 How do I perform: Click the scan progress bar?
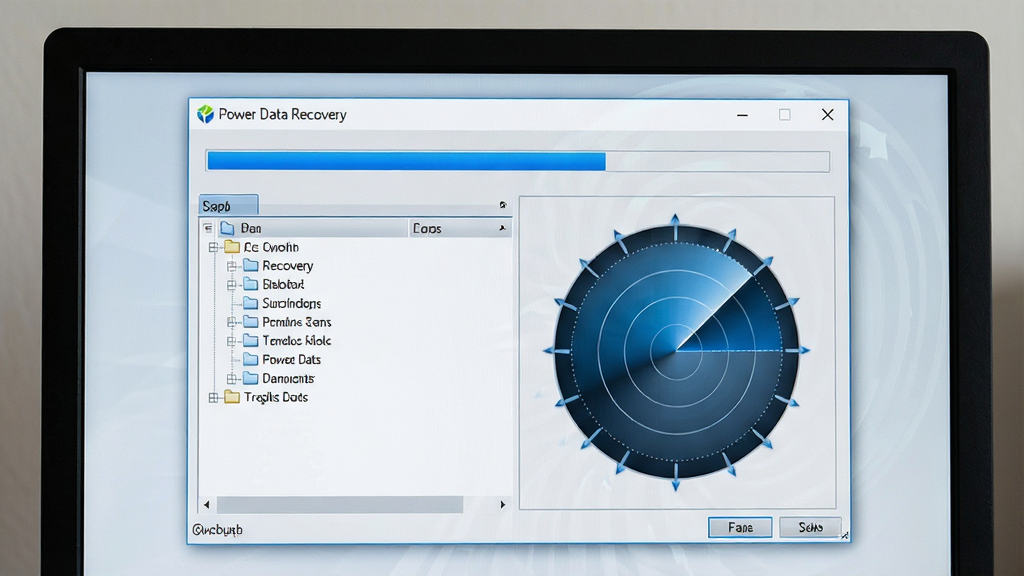[518, 161]
